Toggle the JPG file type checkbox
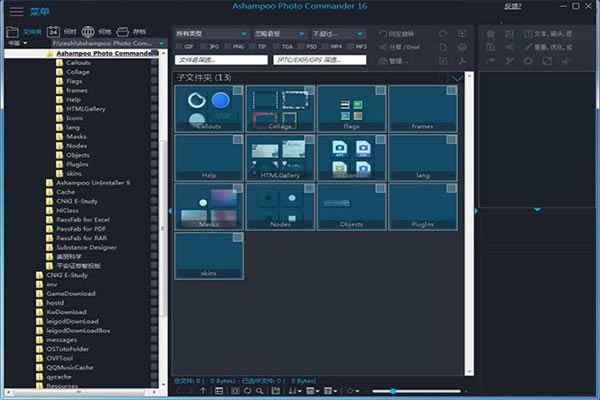600x400 pixels. point(204,47)
